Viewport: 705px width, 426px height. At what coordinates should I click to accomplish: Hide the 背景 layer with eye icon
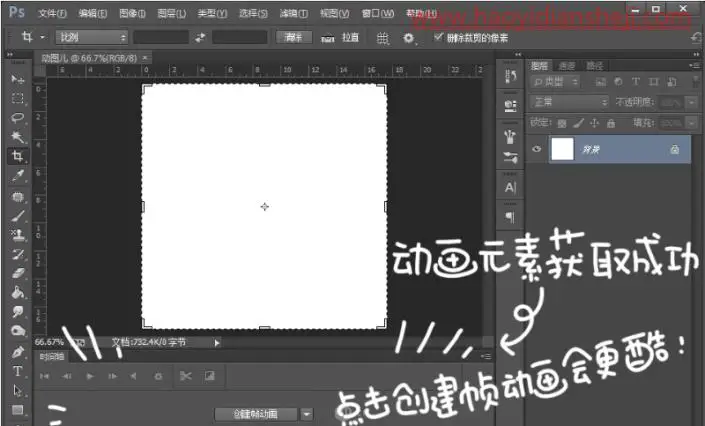click(536, 149)
